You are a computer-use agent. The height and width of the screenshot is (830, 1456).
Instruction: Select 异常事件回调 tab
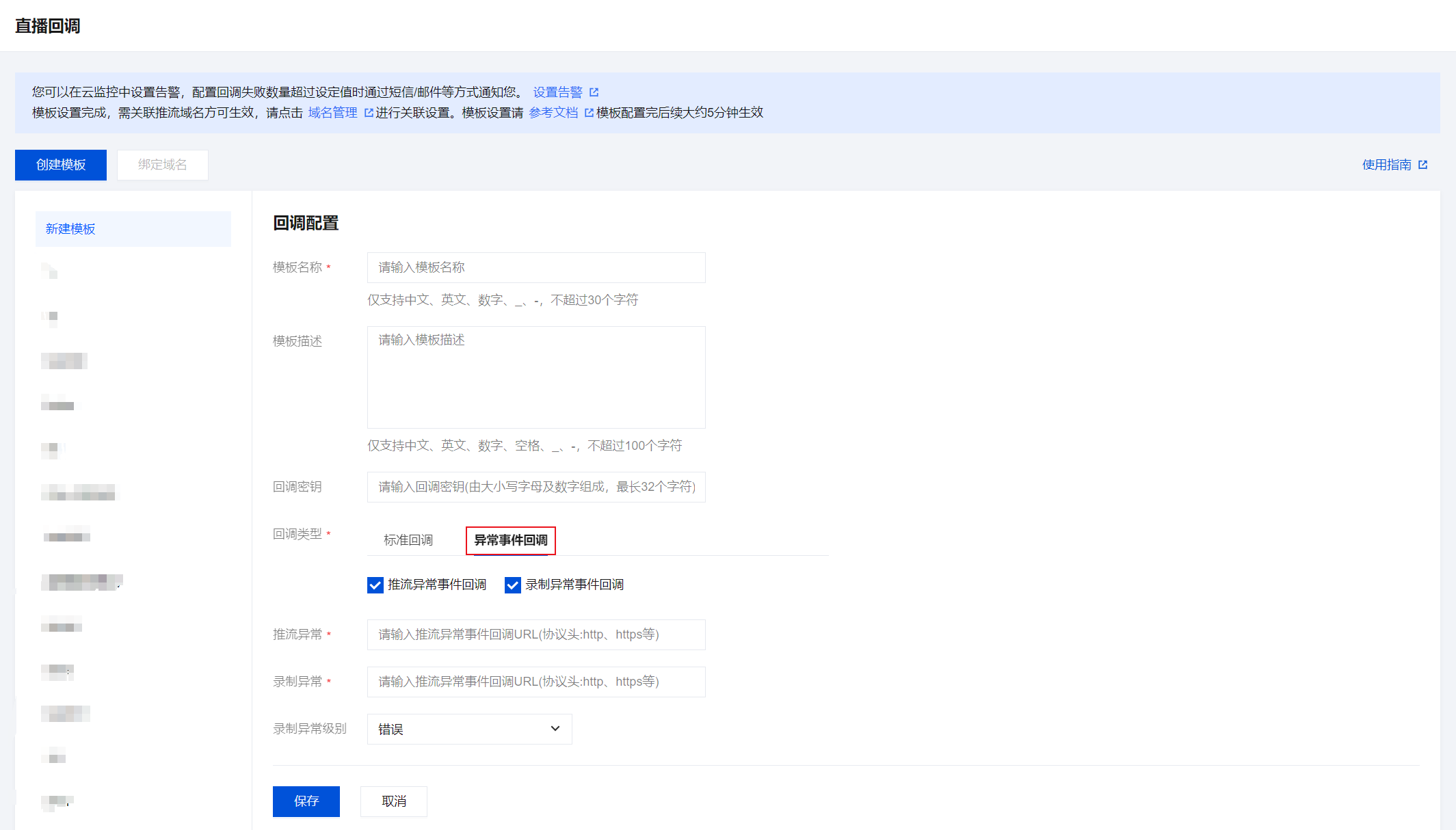tap(511, 540)
